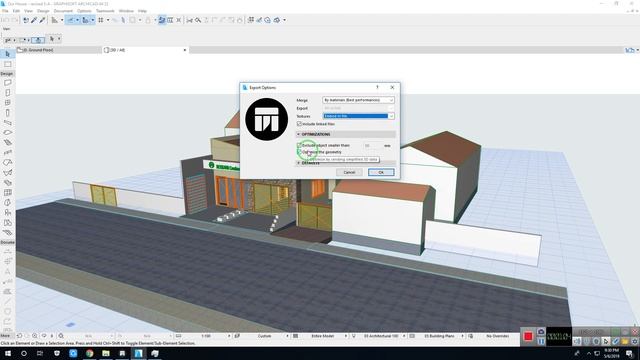Open the Document menu
Screen dimensions: 640x360
63,11
